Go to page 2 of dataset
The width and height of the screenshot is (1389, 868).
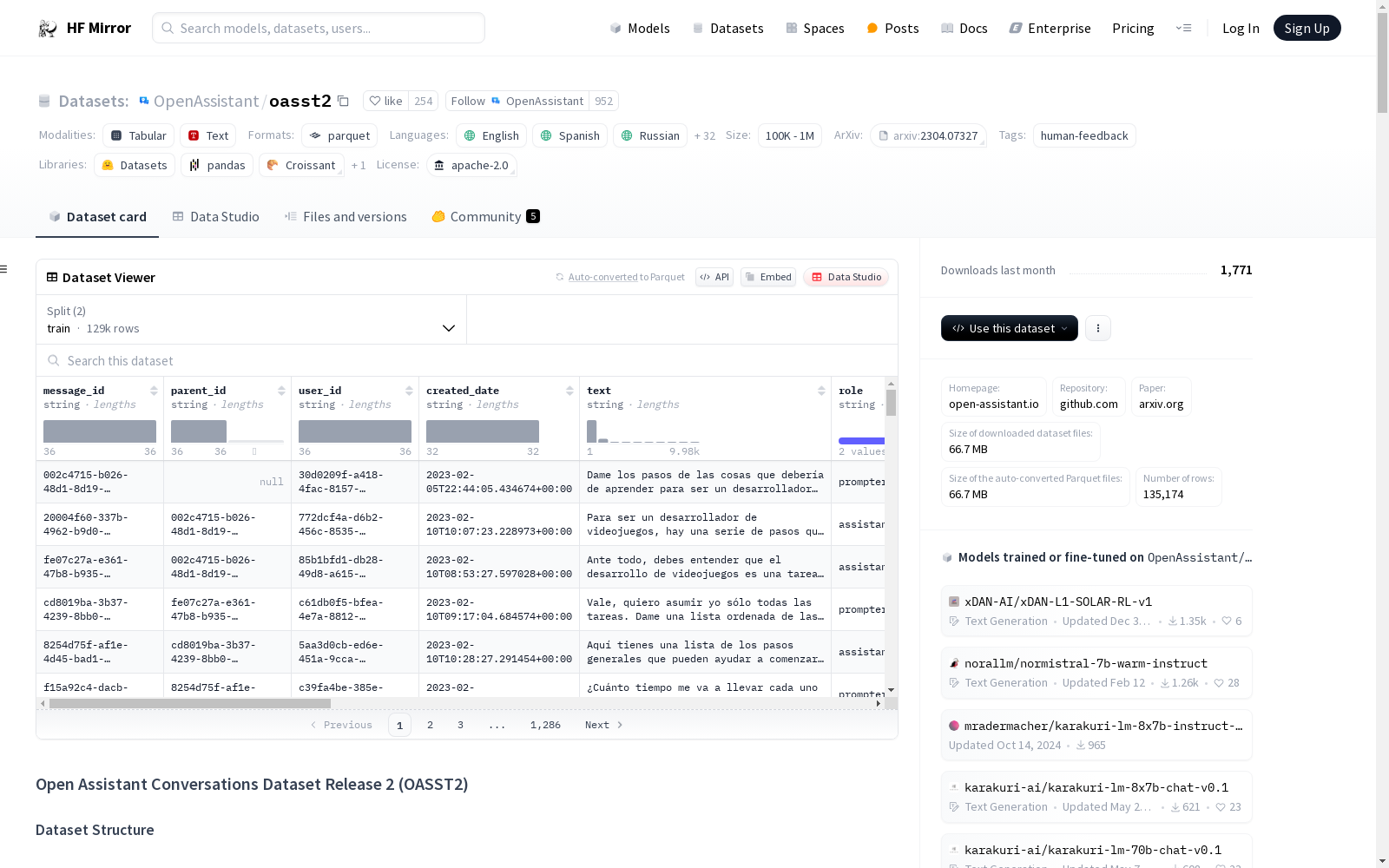pyautogui.click(x=430, y=725)
